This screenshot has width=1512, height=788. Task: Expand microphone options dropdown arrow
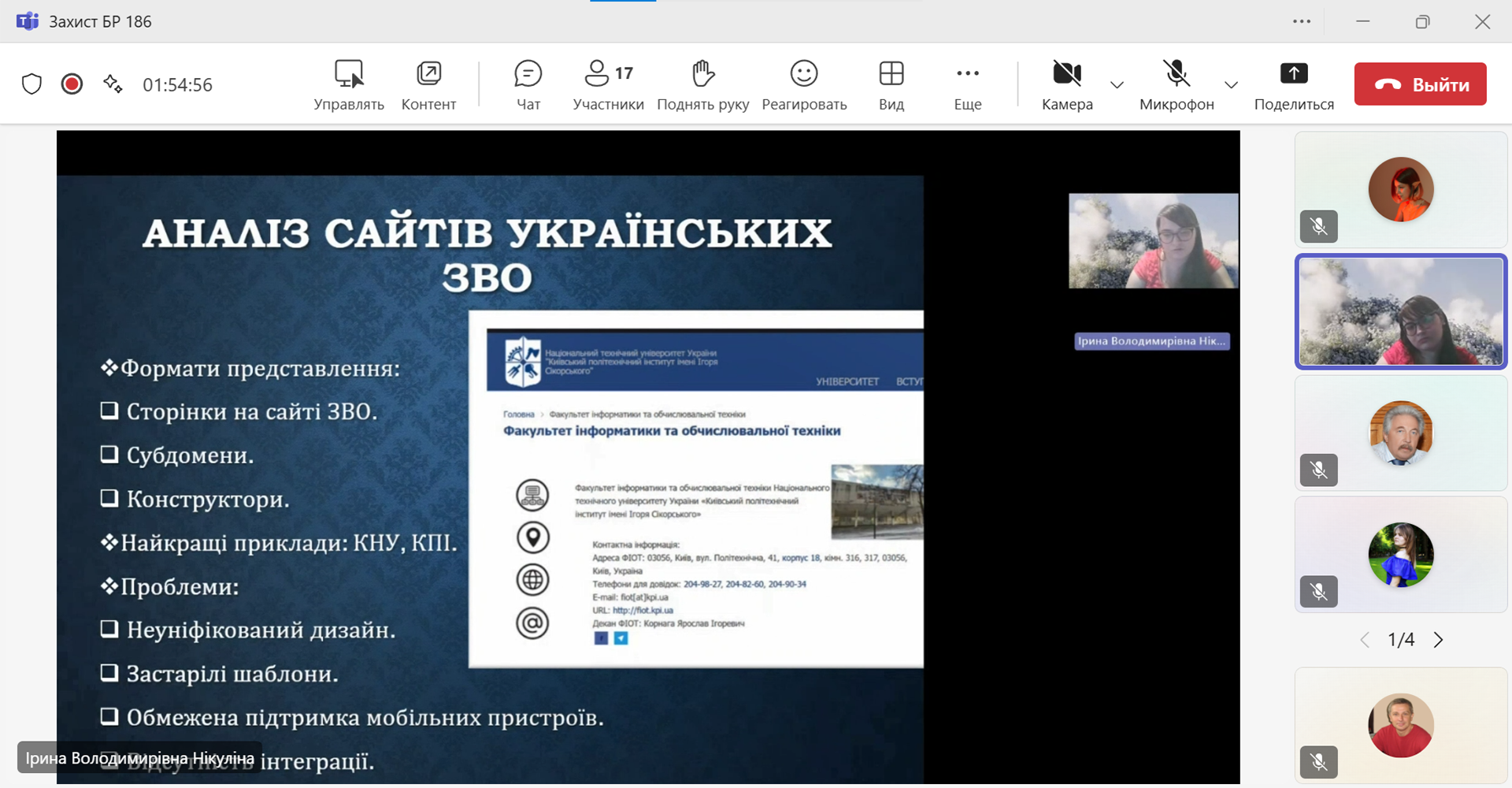coord(1231,85)
